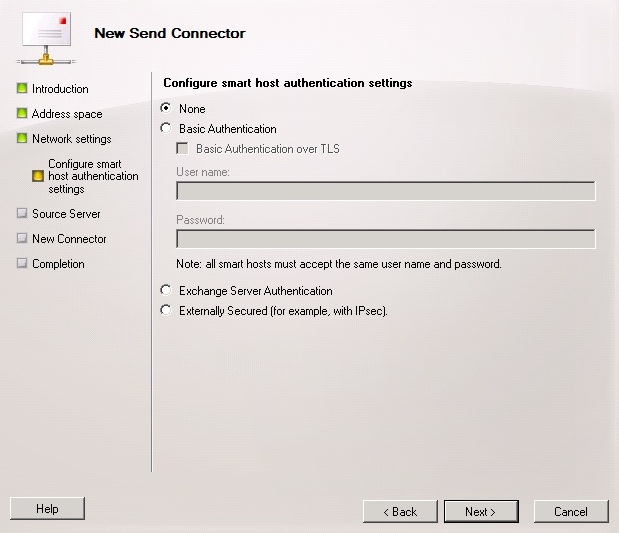Click the note about smart hosts credentials
The height and width of the screenshot is (533, 619).
click(339, 264)
